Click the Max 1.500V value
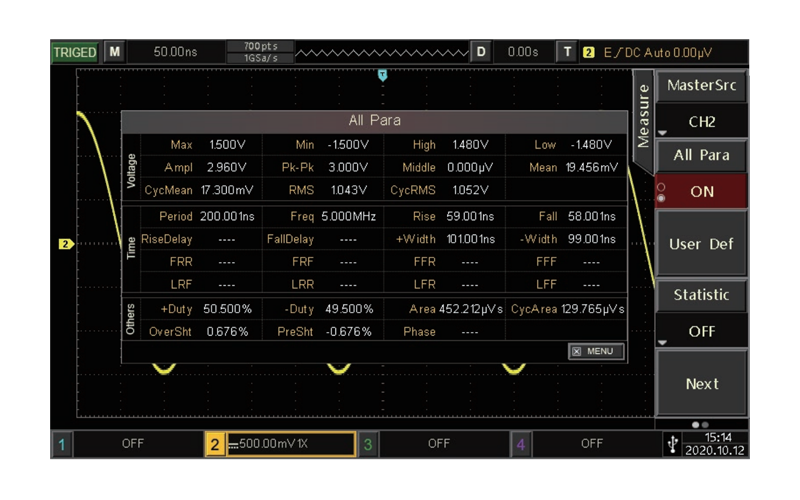The height and width of the screenshot is (500, 800). (227, 145)
